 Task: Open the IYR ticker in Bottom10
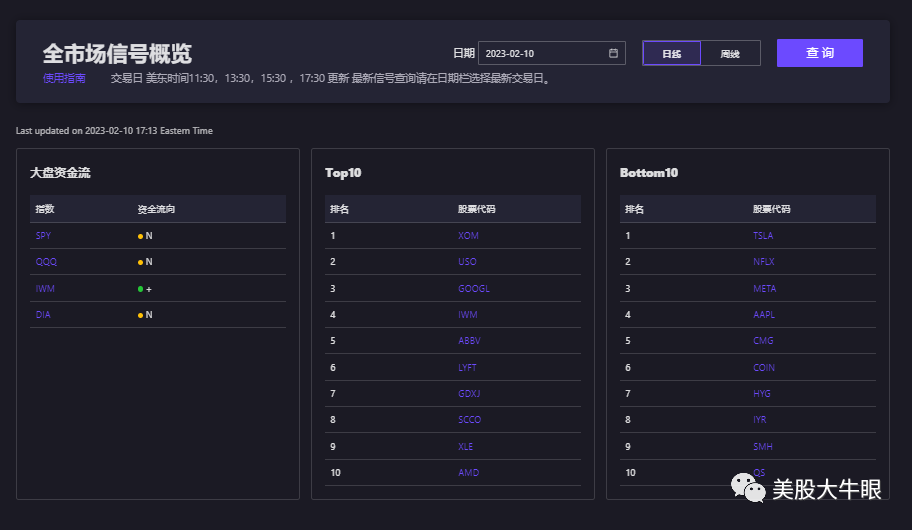760,420
